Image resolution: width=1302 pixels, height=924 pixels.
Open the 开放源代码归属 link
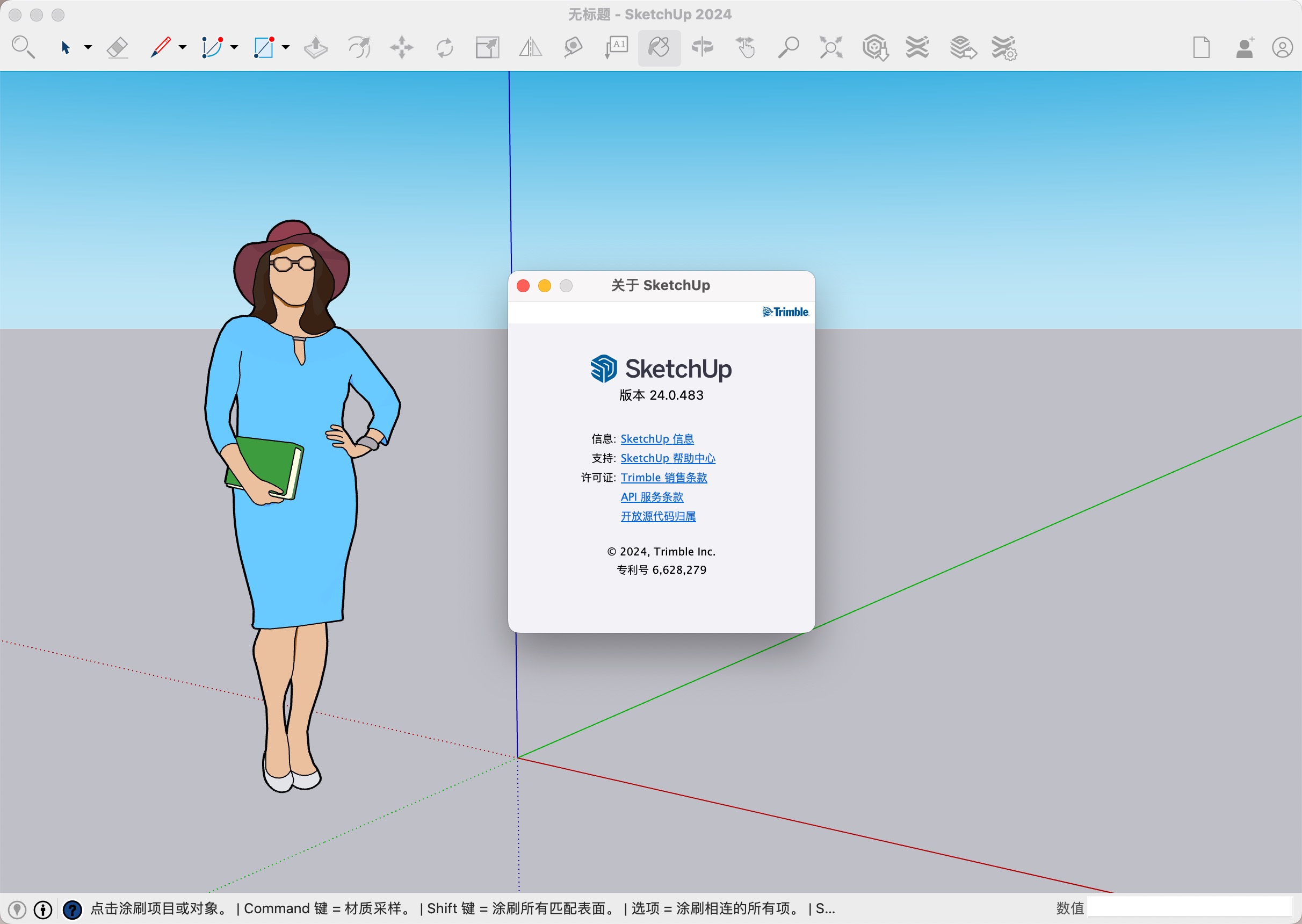point(658,516)
